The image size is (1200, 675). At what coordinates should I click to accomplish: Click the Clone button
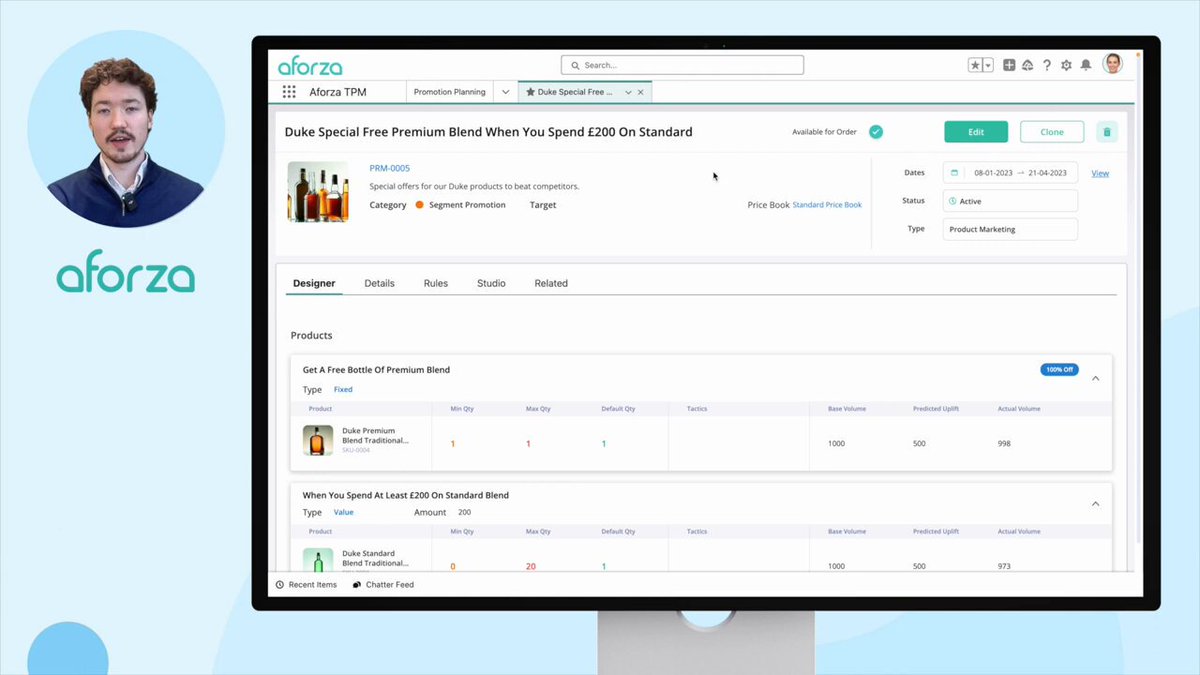click(x=1052, y=132)
